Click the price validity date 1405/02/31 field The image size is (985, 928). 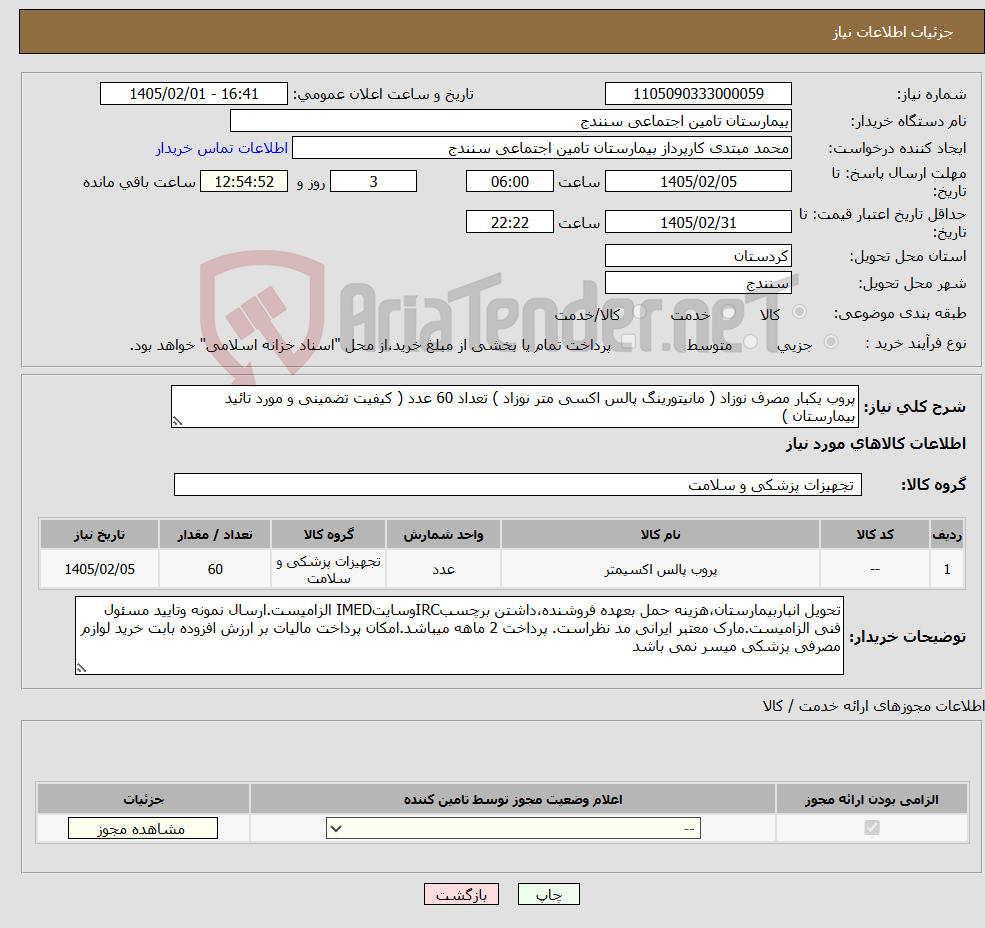point(698,222)
